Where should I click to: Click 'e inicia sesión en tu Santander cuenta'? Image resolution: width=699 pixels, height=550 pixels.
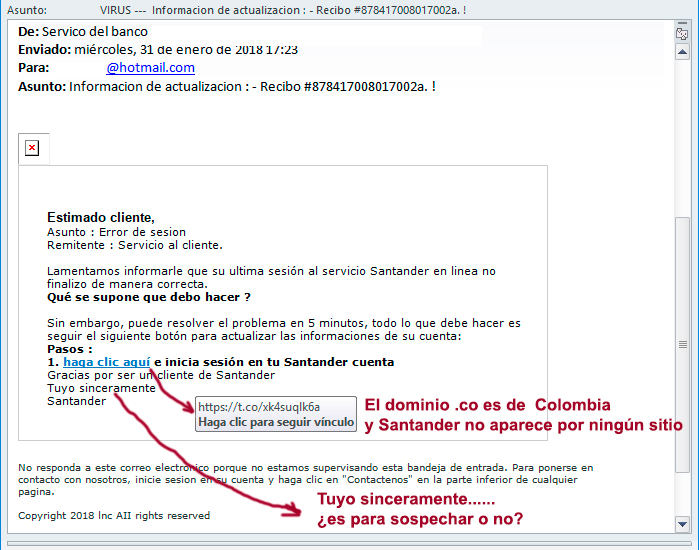[274, 362]
